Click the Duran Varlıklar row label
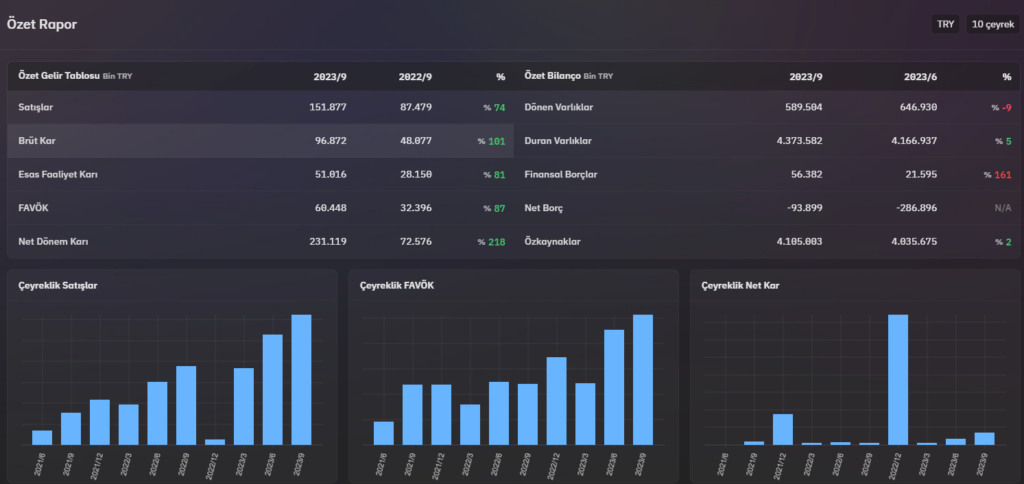Screen dimensions: 1024x484 pyautogui.click(x=558, y=140)
